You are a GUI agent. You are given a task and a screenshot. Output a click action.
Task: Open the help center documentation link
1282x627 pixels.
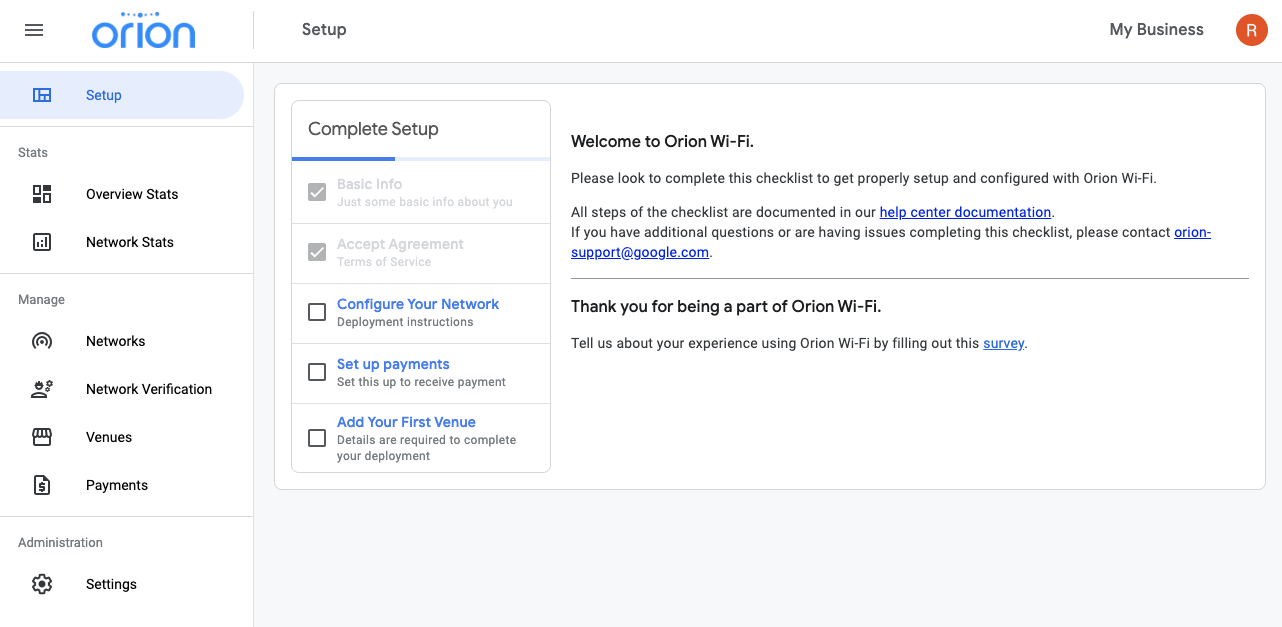pyautogui.click(x=964, y=211)
